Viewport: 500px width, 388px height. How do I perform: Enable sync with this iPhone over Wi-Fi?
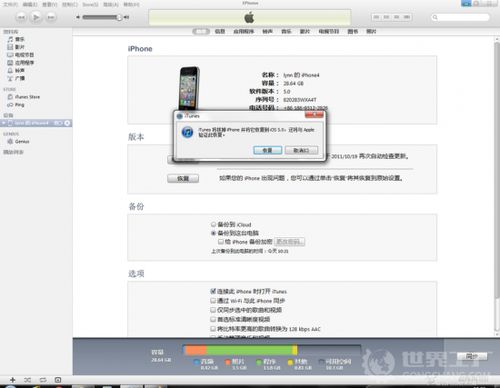[213, 301]
